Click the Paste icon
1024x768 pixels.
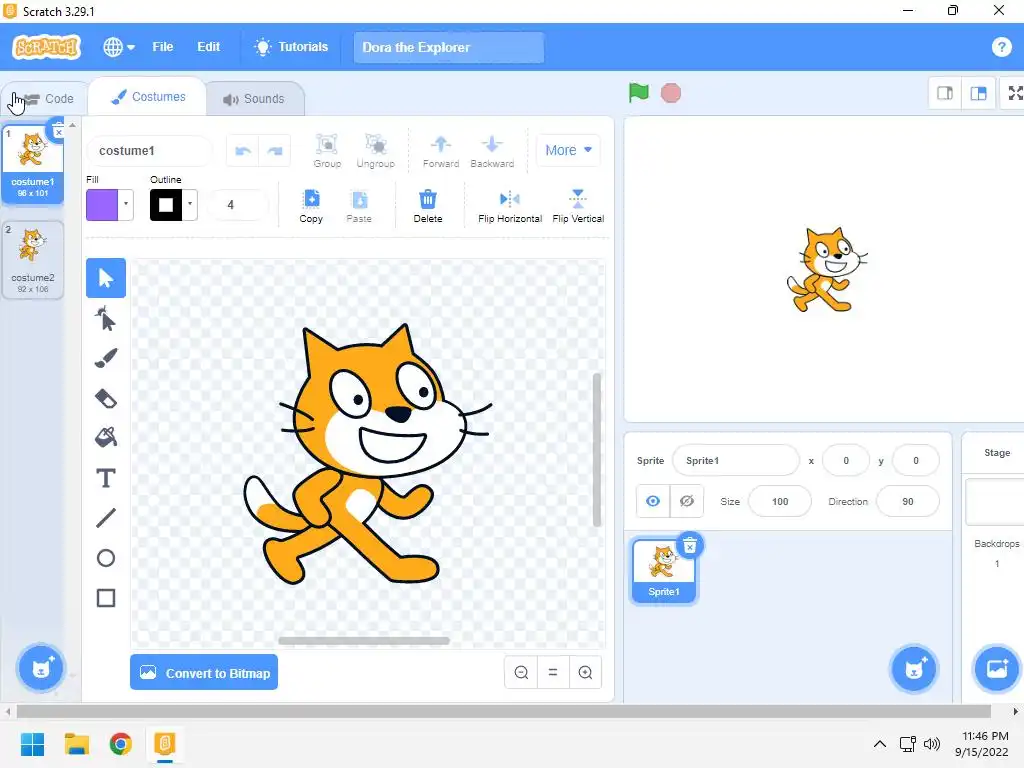pyautogui.click(x=359, y=206)
